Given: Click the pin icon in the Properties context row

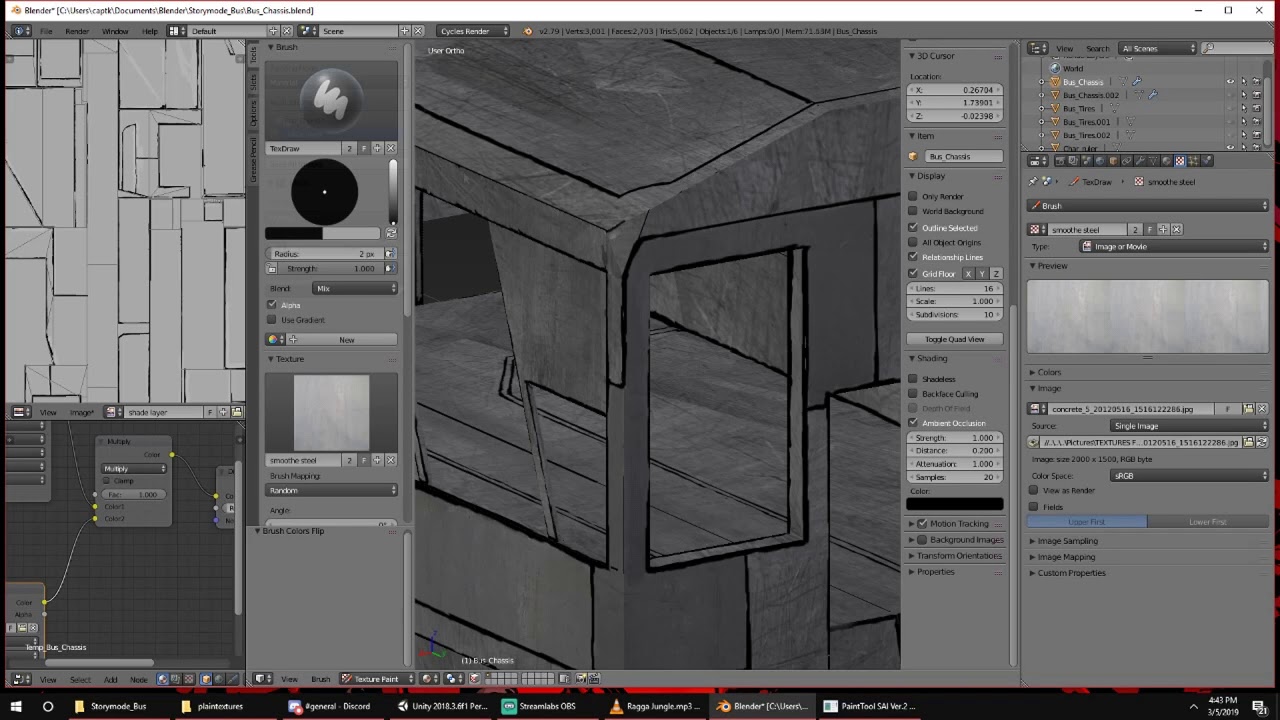Looking at the screenshot, I should [1033, 181].
